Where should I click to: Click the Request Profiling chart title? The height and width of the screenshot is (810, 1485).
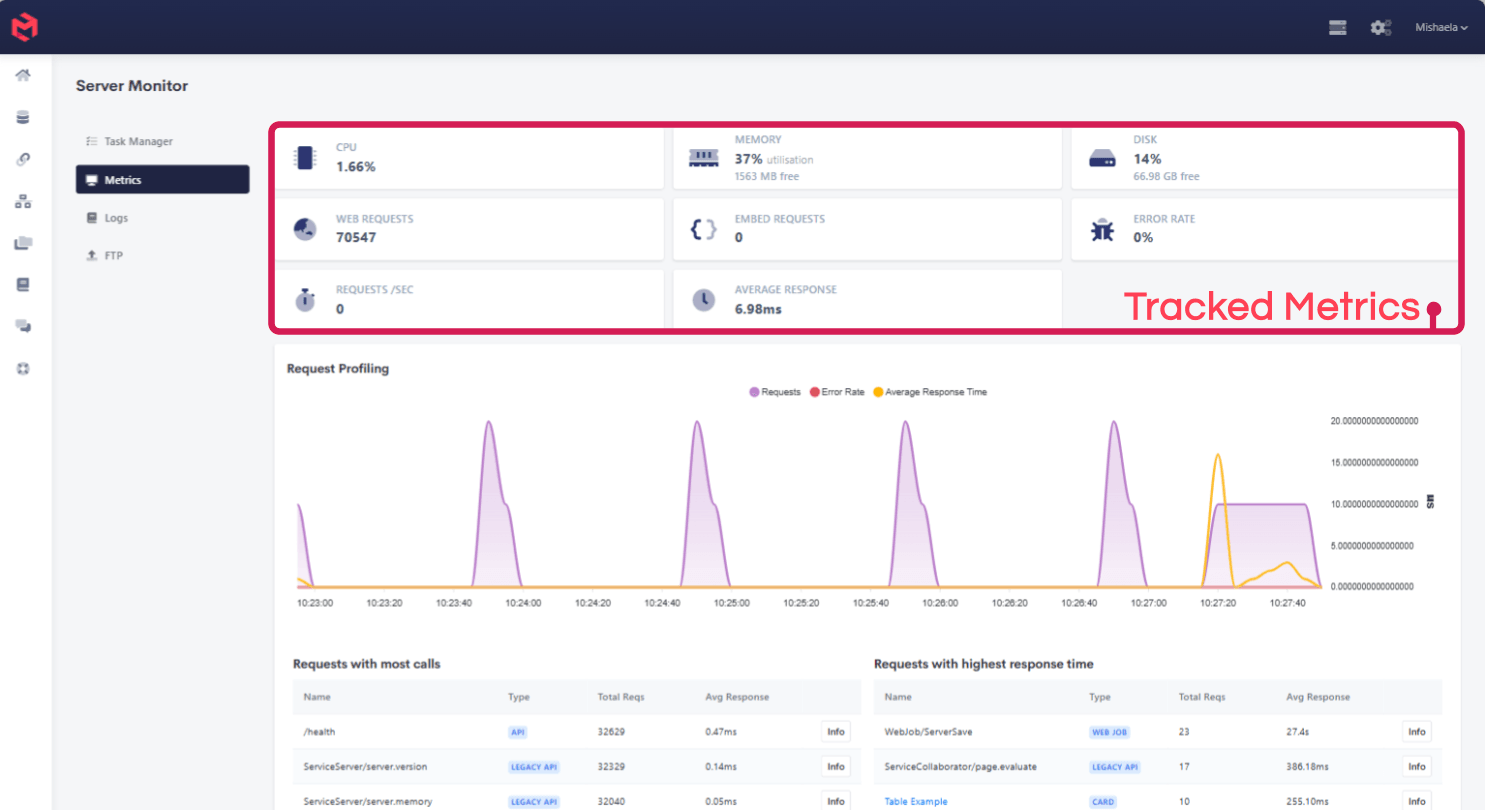(338, 369)
